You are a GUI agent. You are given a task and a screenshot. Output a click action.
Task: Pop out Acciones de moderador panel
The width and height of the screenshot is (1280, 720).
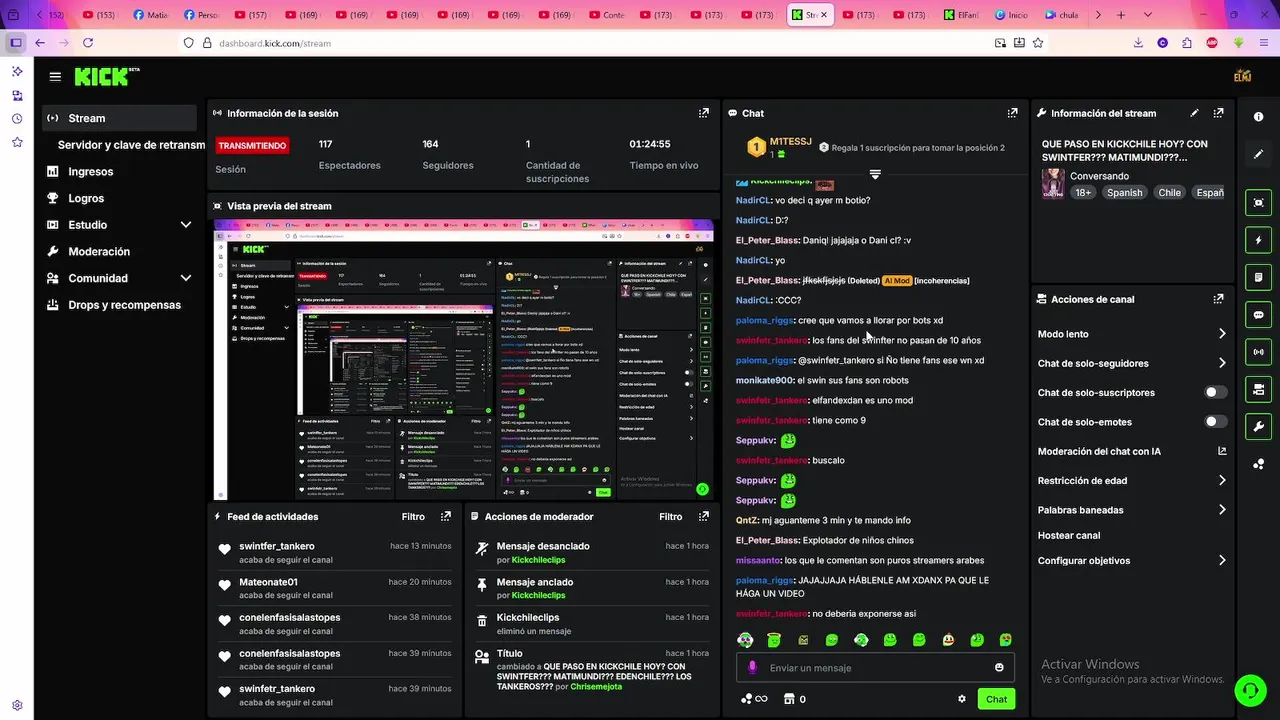pyautogui.click(x=704, y=517)
